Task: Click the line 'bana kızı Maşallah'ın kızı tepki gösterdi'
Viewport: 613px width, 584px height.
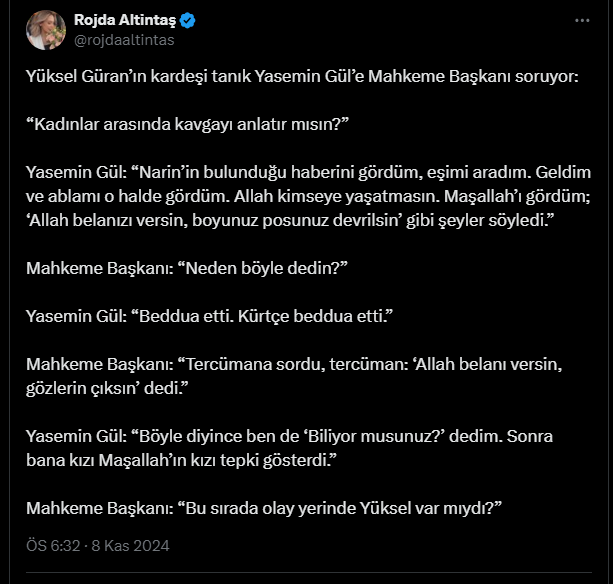Action: 181,460
